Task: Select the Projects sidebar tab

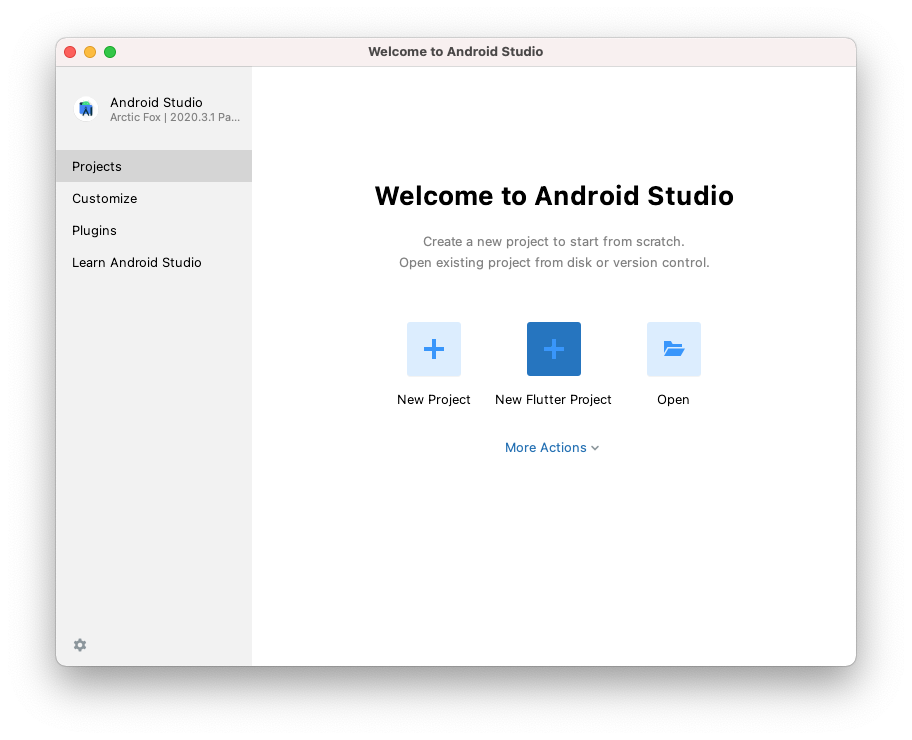Action: [154, 166]
